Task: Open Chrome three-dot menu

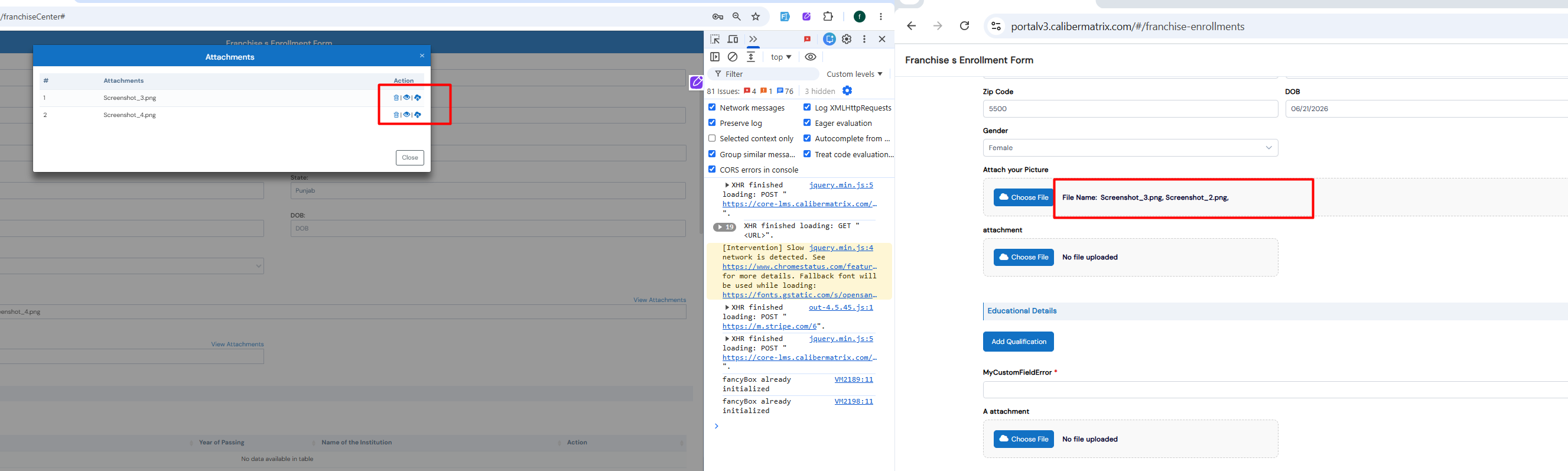Action: [x=881, y=17]
